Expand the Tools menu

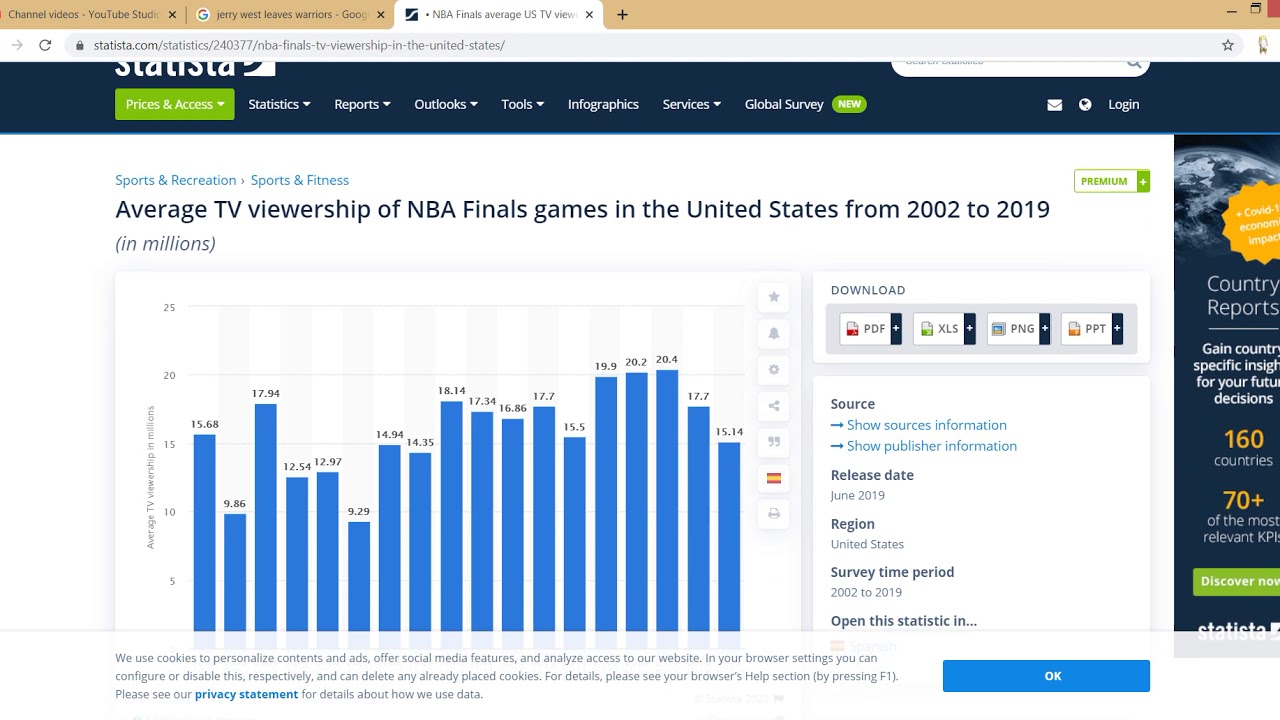[x=522, y=104]
